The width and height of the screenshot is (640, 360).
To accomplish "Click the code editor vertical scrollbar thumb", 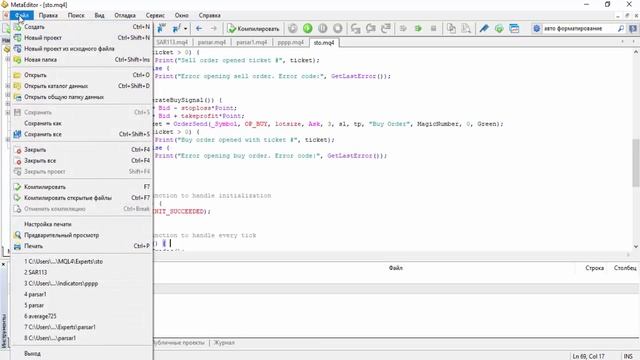I will click(636, 162).
